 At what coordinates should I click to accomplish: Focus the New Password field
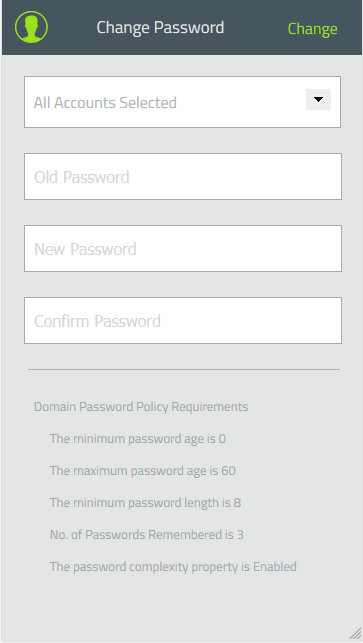[x=183, y=249]
